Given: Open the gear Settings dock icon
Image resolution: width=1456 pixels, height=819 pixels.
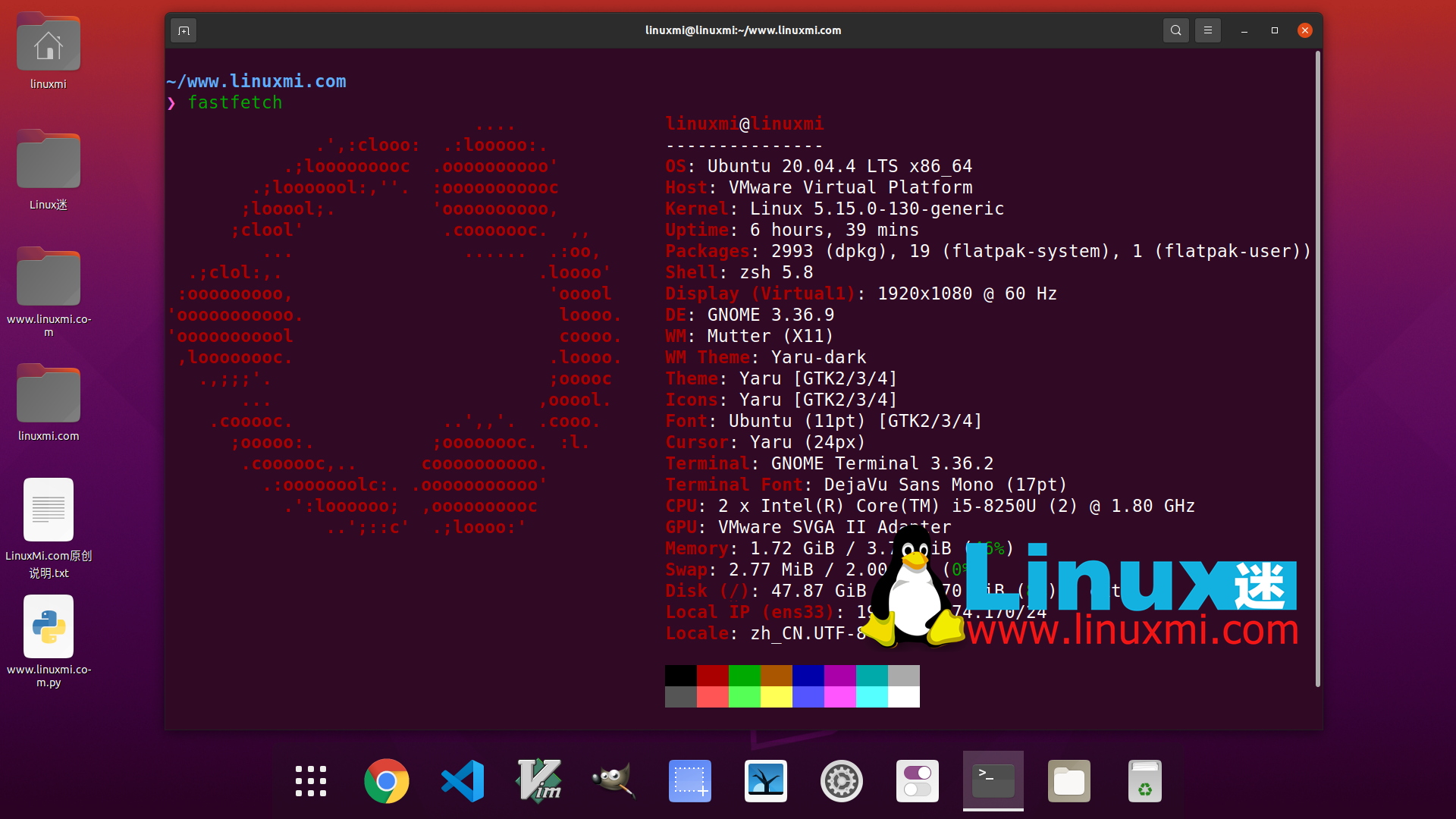Looking at the screenshot, I should click(x=842, y=781).
